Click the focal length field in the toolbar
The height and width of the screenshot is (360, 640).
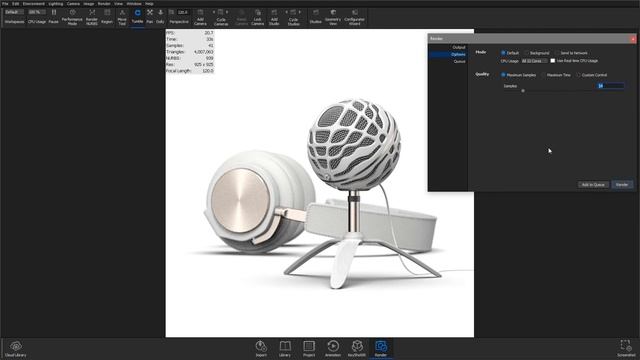click(183, 12)
